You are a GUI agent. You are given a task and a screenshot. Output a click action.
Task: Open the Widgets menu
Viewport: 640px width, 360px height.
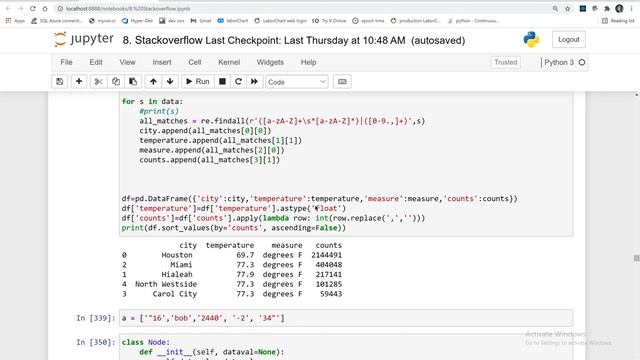pyautogui.click(x=270, y=62)
